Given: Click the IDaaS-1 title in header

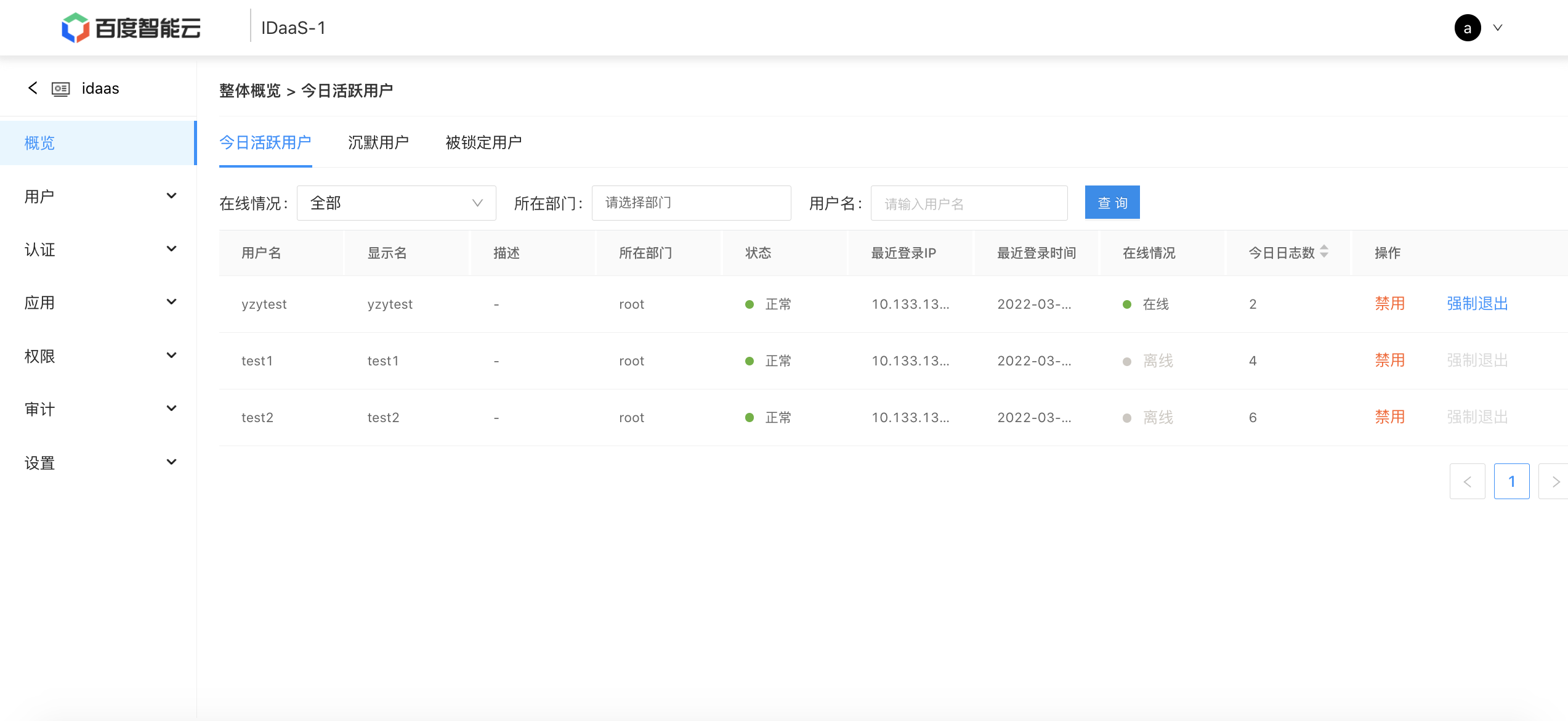Looking at the screenshot, I should point(293,28).
